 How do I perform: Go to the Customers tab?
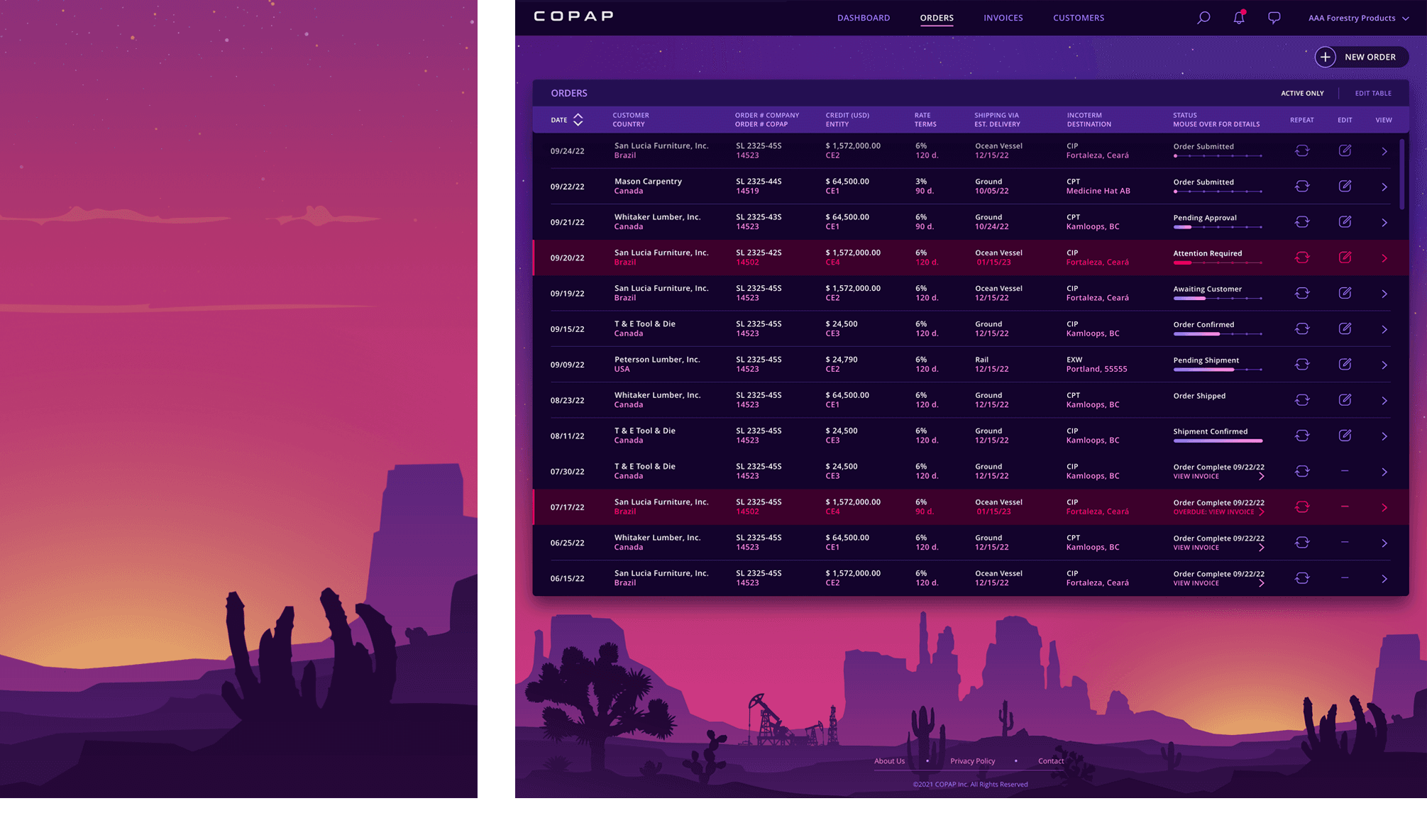click(x=1078, y=18)
